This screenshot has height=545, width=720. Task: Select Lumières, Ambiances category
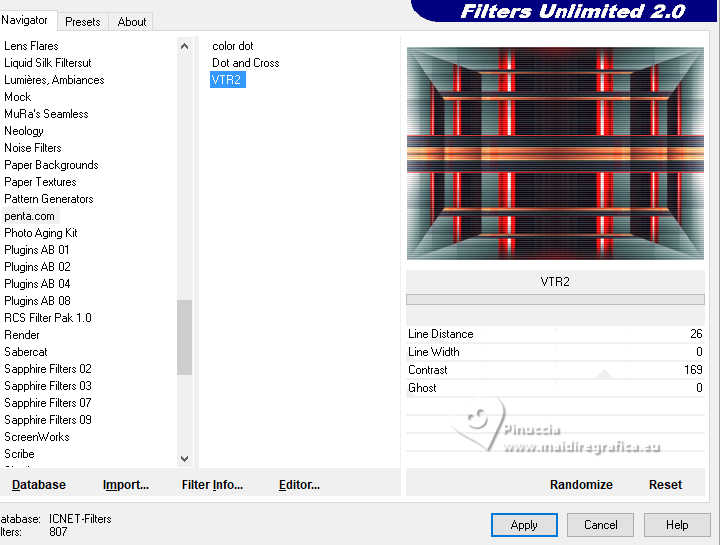[54, 80]
